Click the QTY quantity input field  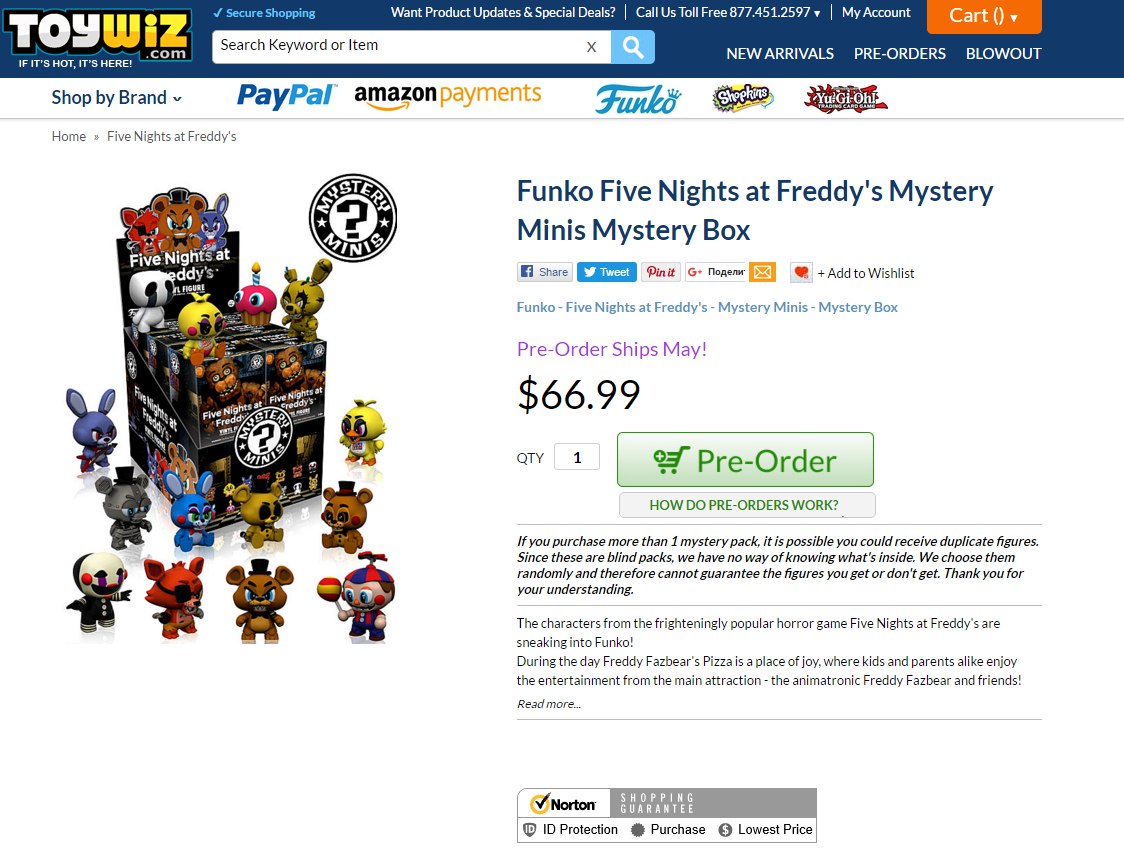576,457
